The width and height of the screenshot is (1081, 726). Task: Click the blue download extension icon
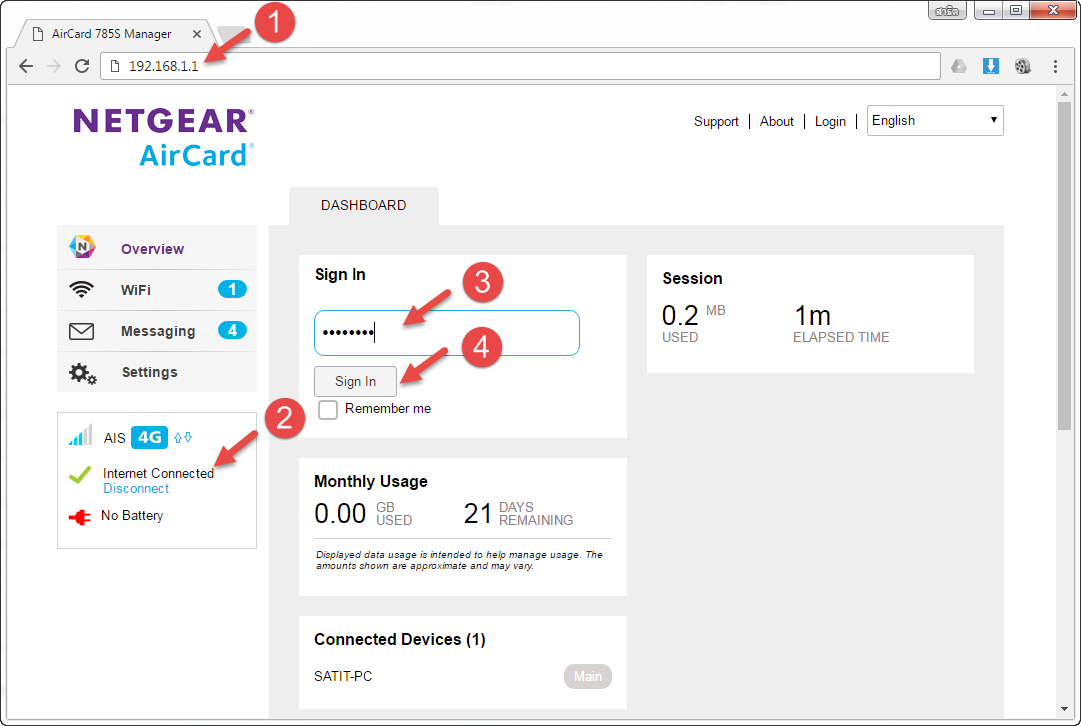pyautogui.click(x=990, y=66)
